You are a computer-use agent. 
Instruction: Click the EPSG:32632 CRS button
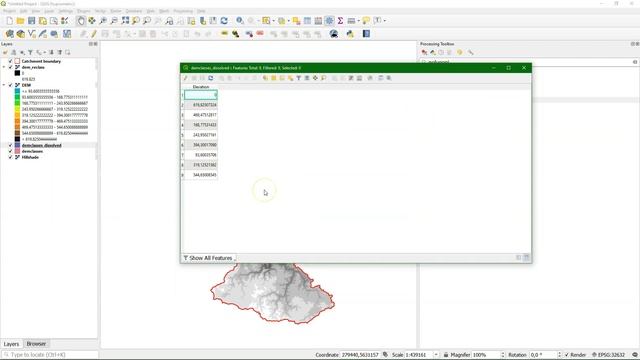[608, 355]
